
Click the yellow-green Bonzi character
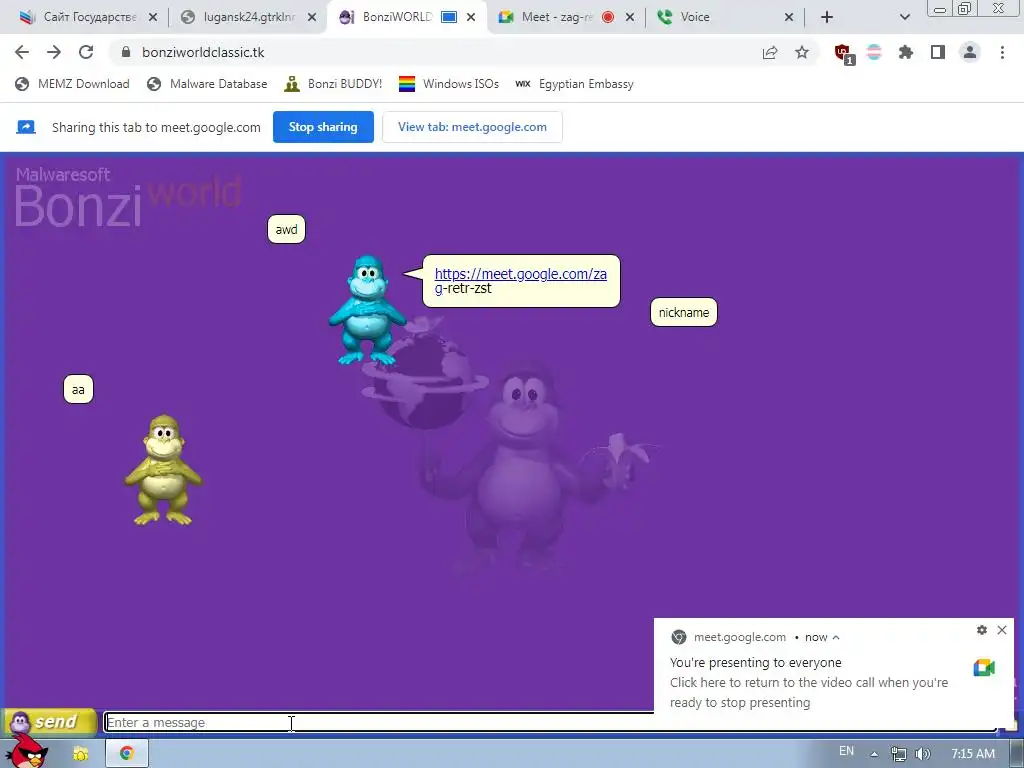tap(163, 470)
